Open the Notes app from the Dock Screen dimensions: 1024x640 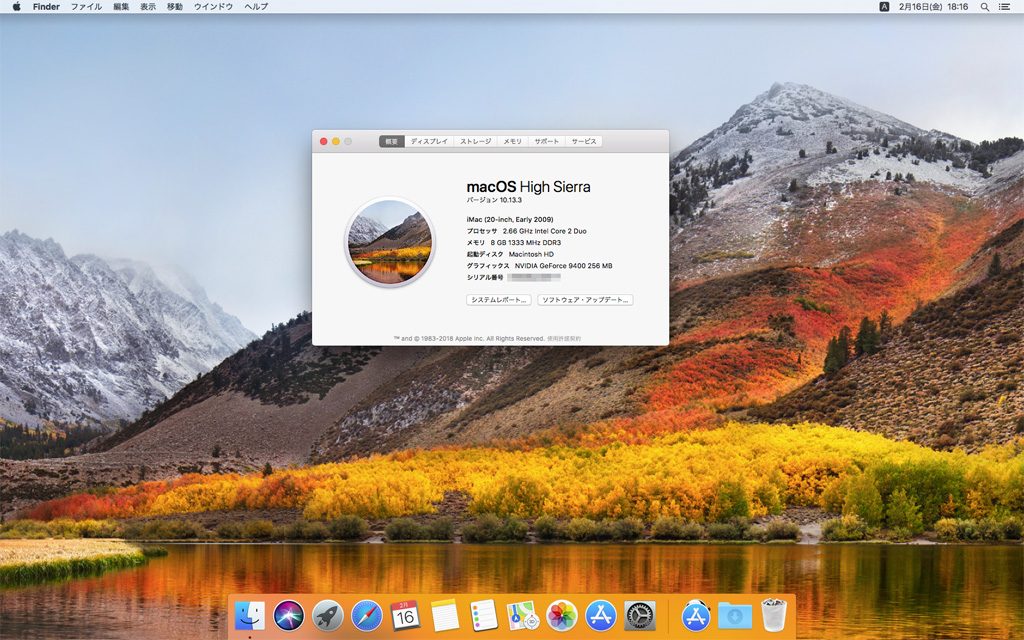coord(443,614)
